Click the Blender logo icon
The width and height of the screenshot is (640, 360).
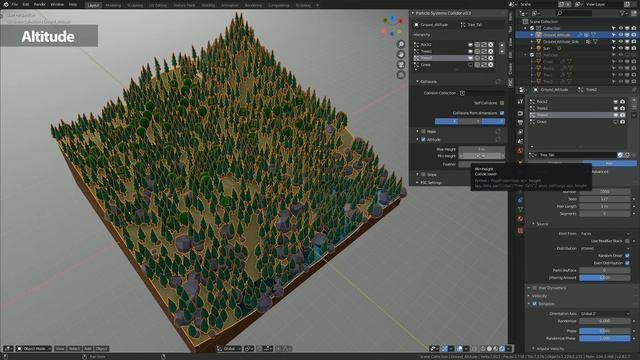coord(6,4)
